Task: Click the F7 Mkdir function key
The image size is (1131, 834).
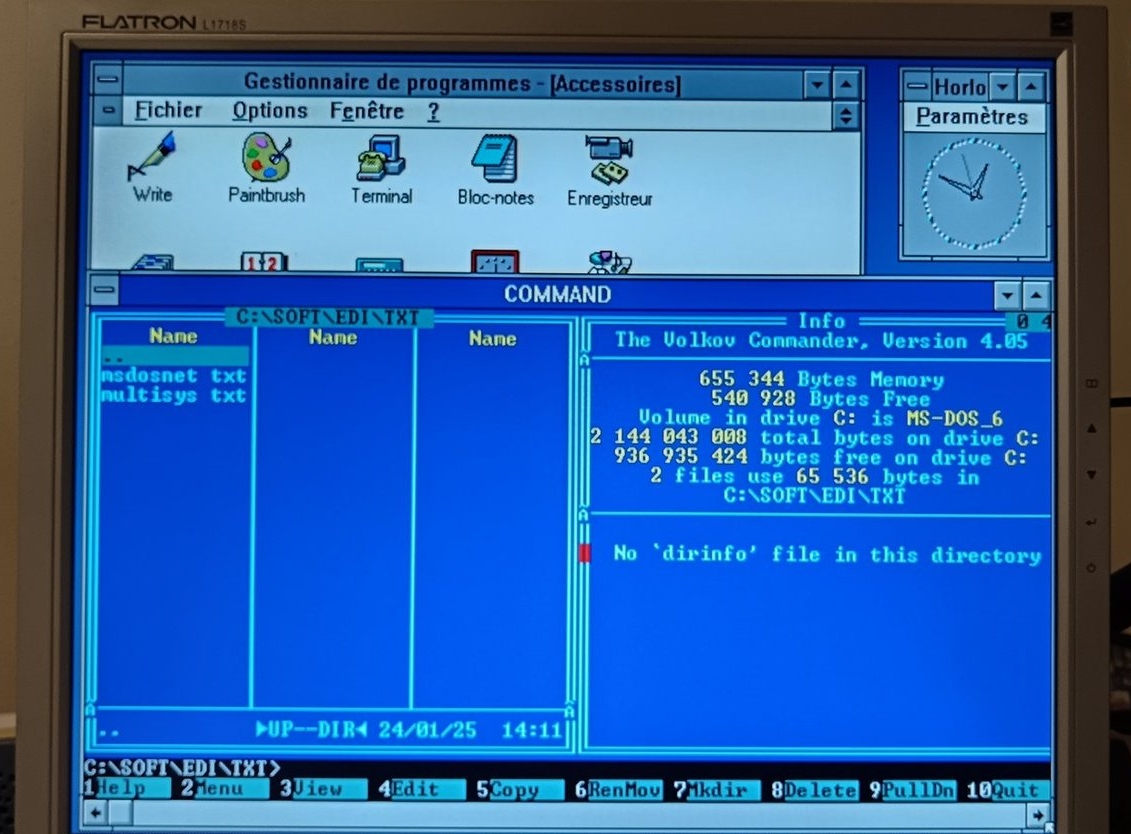Action: (716, 791)
